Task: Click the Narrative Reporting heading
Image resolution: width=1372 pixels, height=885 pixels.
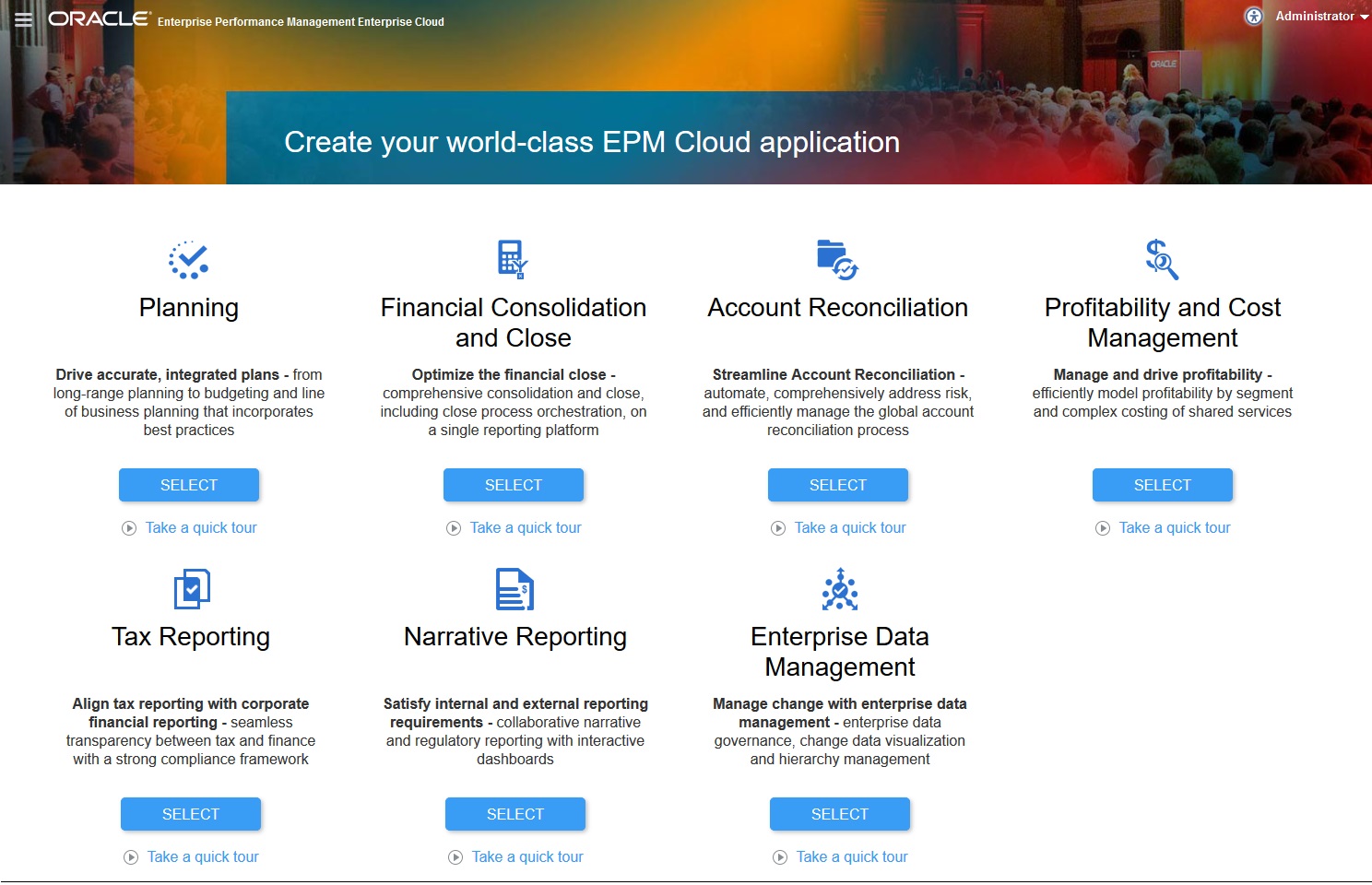Action: click(x=515, y=637)
